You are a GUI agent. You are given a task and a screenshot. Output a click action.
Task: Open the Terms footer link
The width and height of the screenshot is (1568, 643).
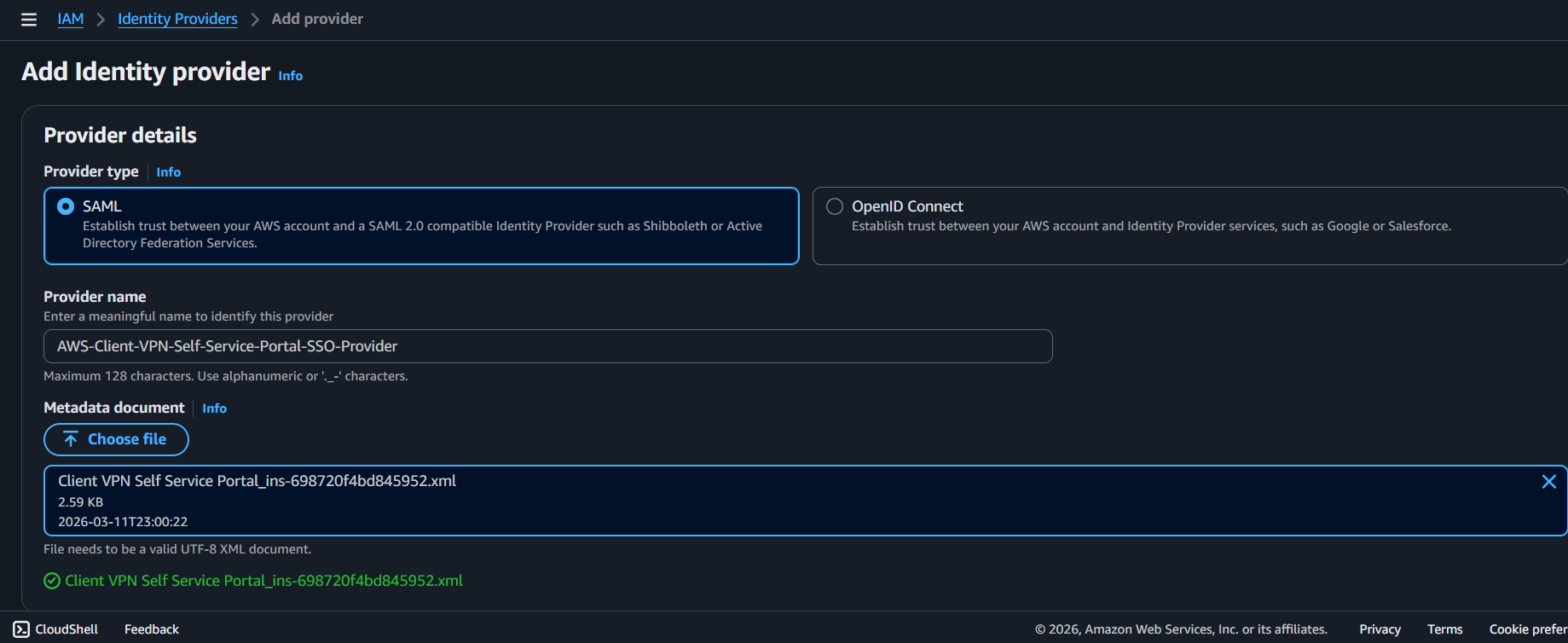coord(1444,629)
